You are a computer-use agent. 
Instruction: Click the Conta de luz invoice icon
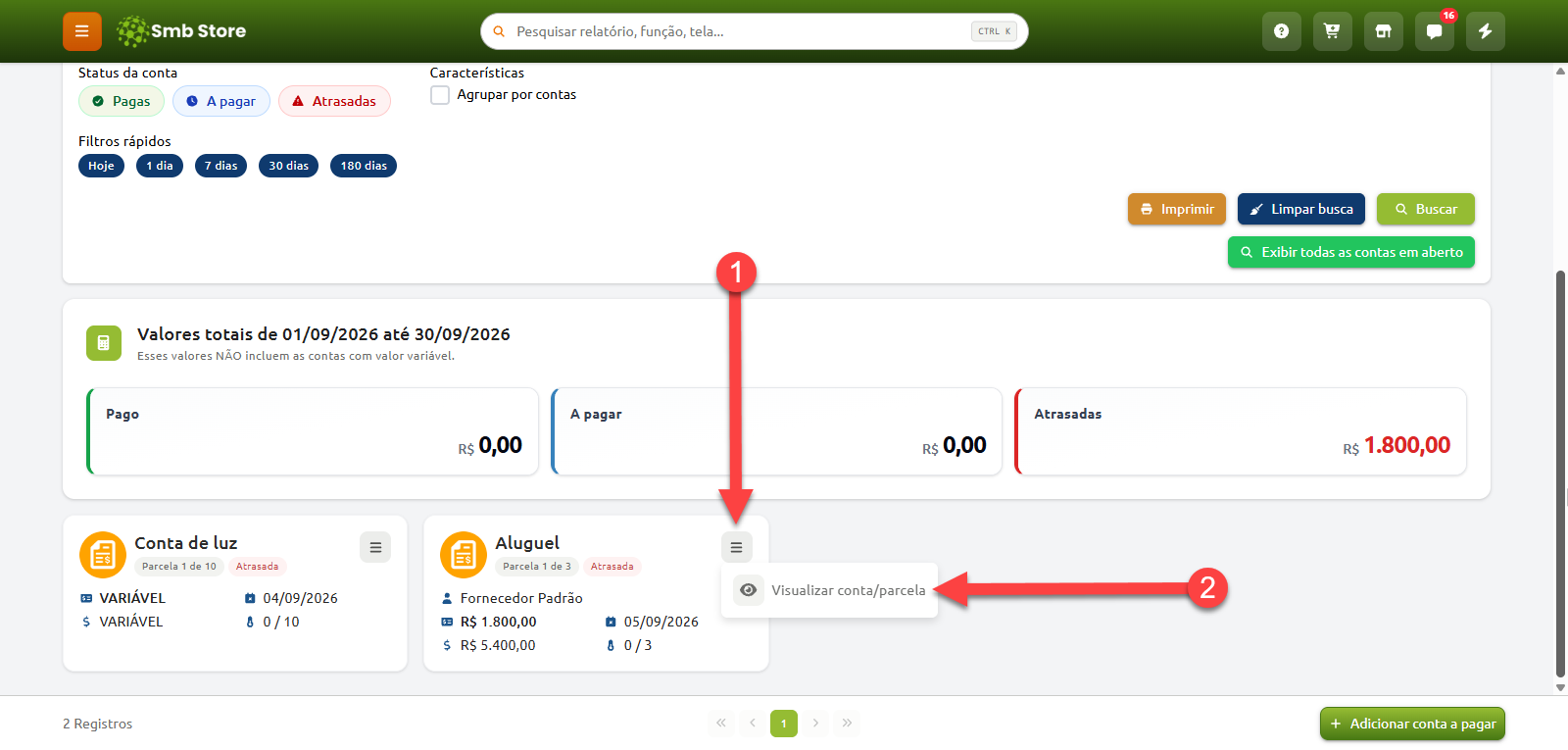(x=103, y=555)
